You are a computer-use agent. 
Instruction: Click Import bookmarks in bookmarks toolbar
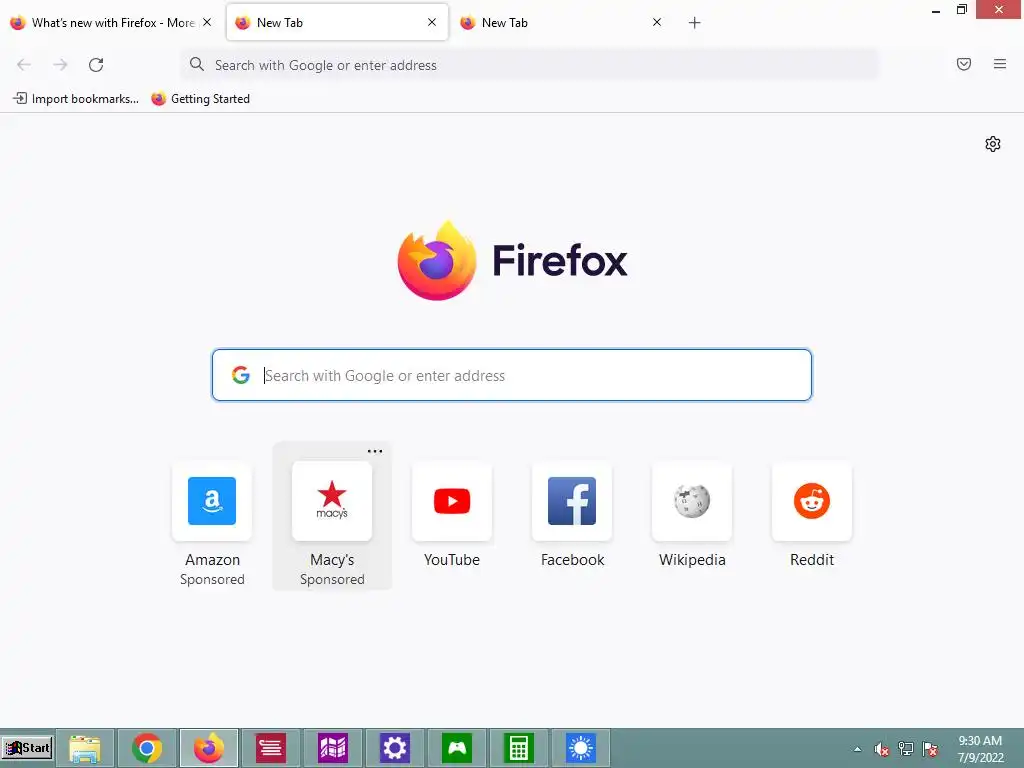pyautogui.click(x=76, y=99)
